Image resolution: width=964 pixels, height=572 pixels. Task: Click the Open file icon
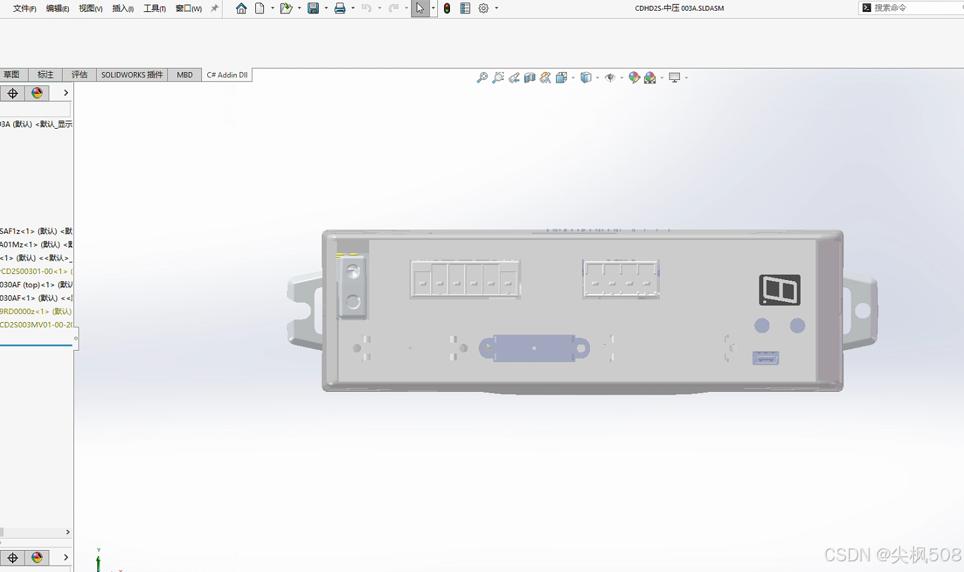286,8
